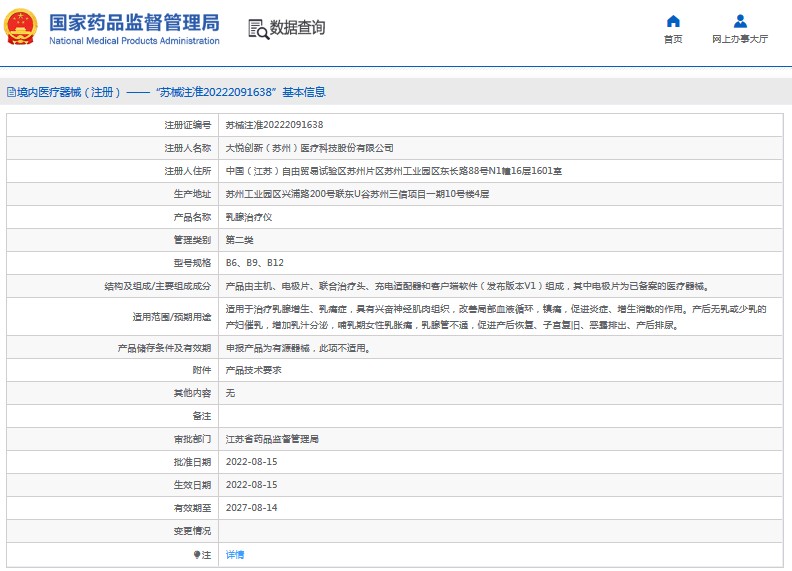Select 其他内容 value 无
The image size is (792, 571).
(230, 393)
